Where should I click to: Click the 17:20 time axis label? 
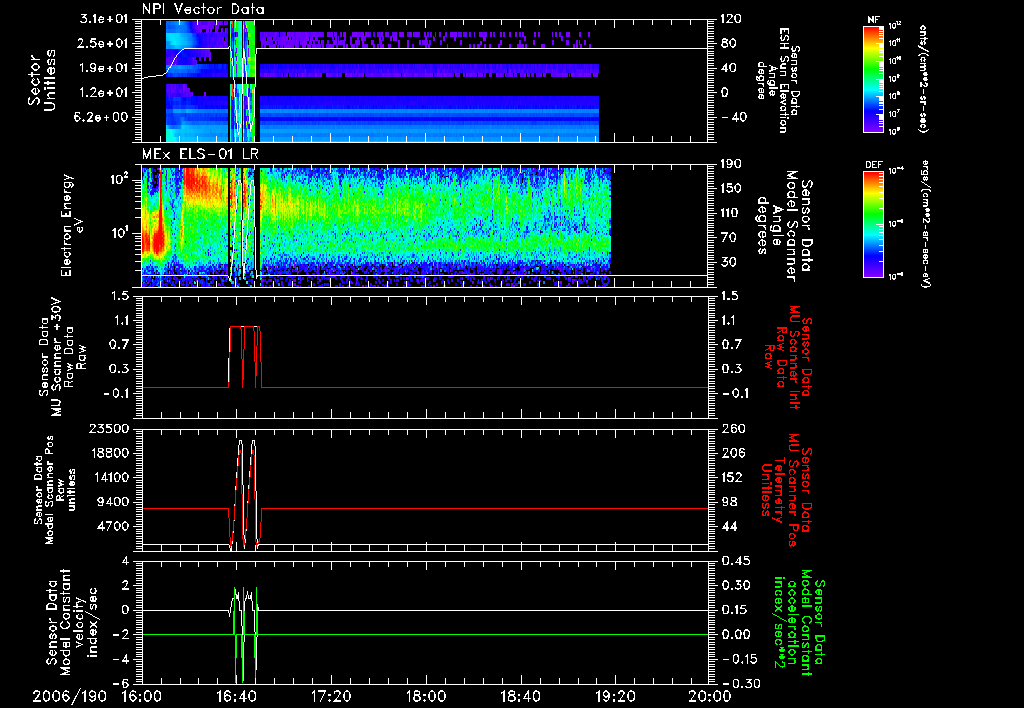pos(331,696)
